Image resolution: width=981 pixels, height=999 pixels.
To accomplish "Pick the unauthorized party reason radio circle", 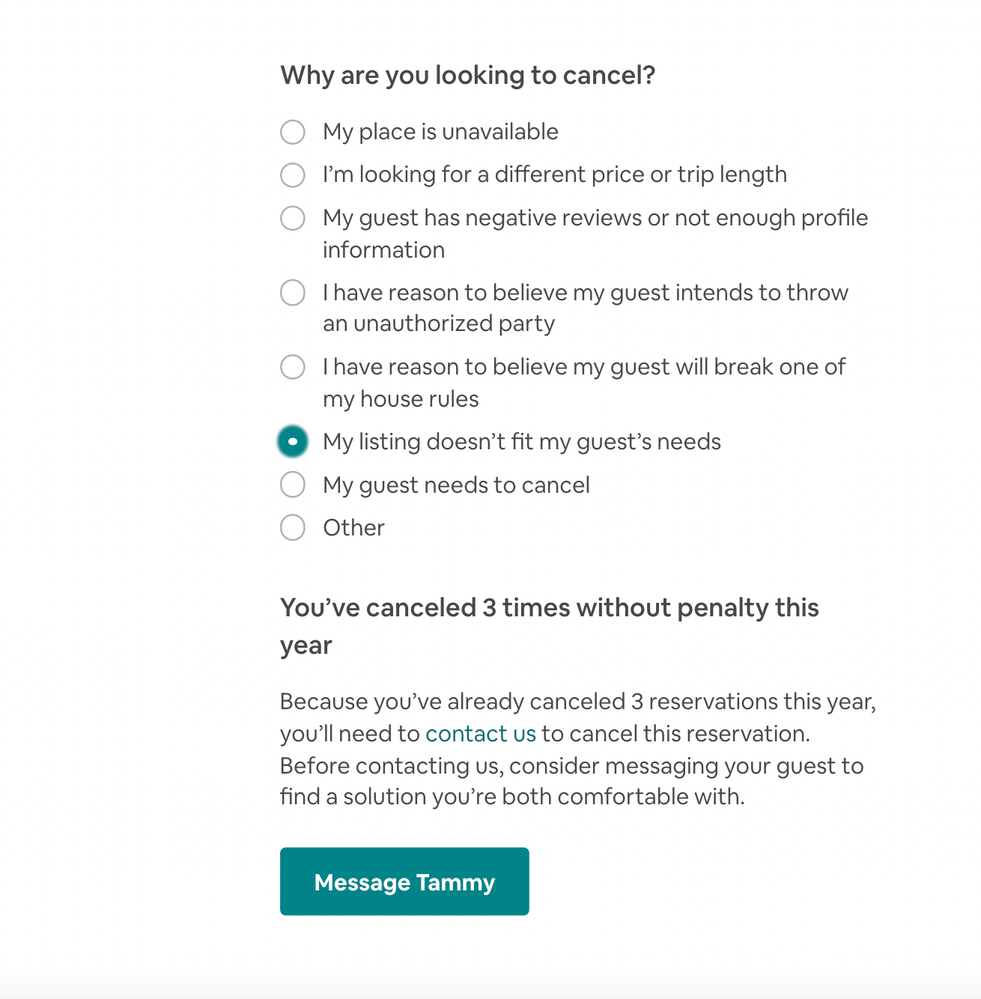I will (292, 293).
